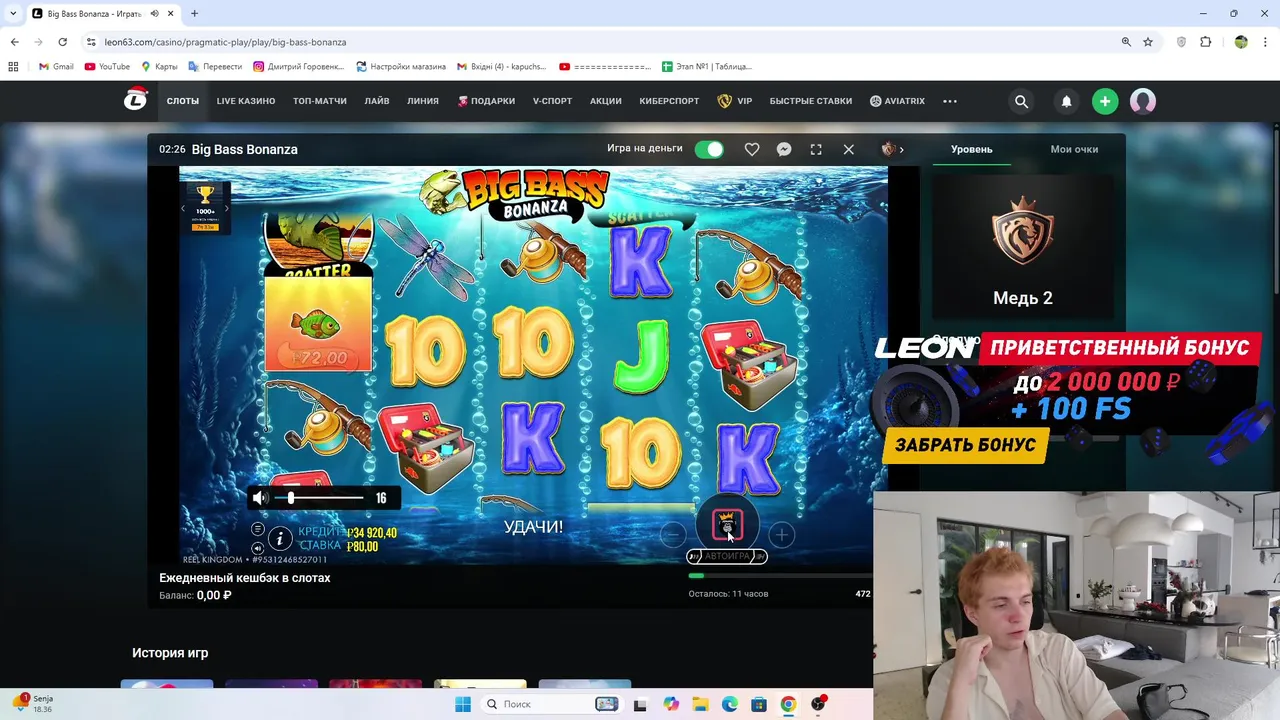Open the Chrome extensions puzzle icon
This screenshot has height=720, width=1280.
(x=1206, y=42)
